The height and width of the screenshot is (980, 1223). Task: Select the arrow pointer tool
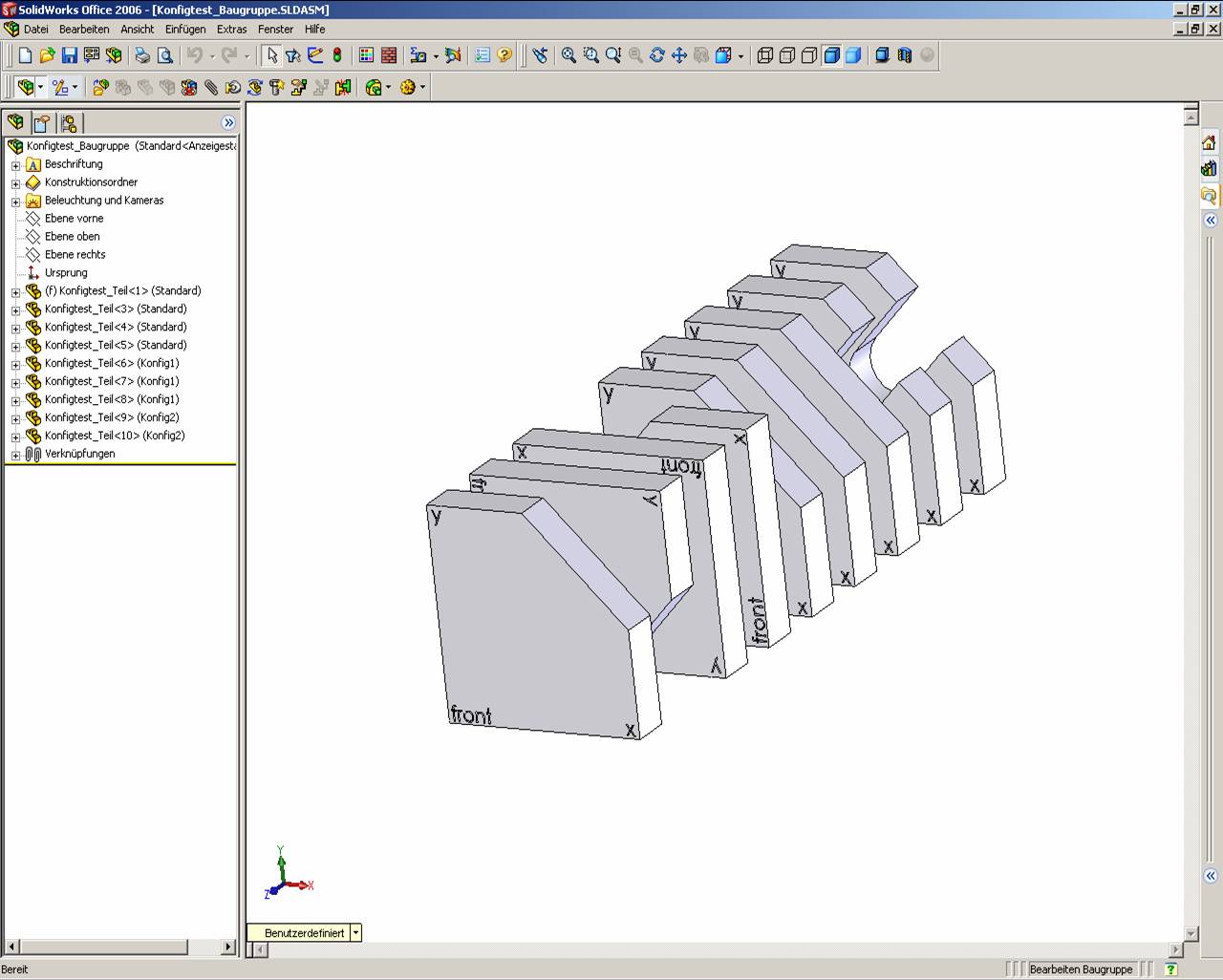click(272, 55)
